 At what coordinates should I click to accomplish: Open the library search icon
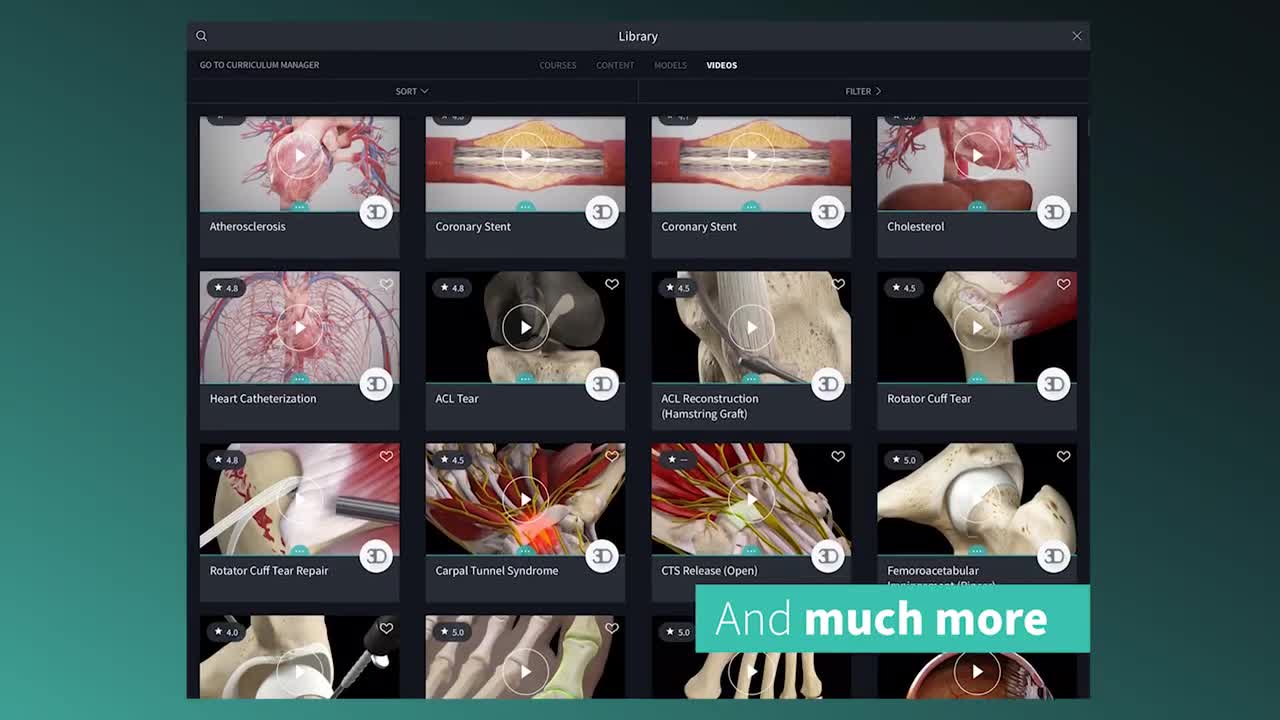pos(201,36)
